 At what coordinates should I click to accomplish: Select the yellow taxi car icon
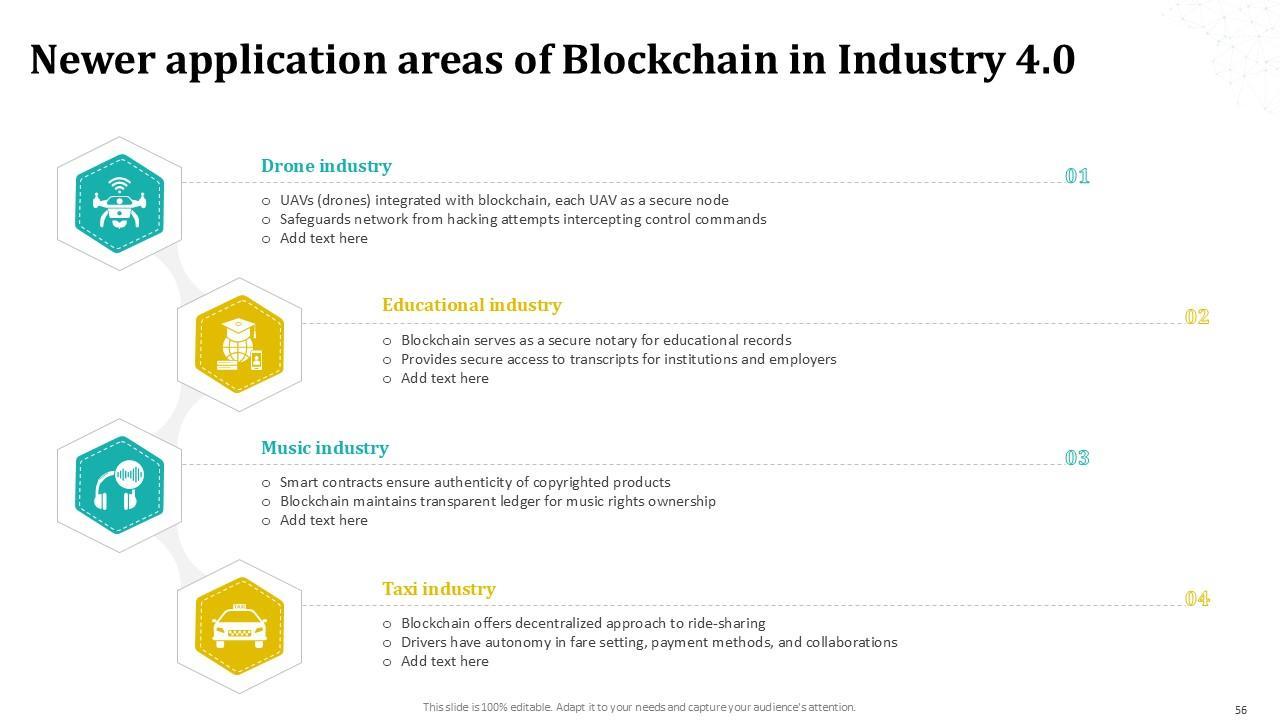pos(239,627)
